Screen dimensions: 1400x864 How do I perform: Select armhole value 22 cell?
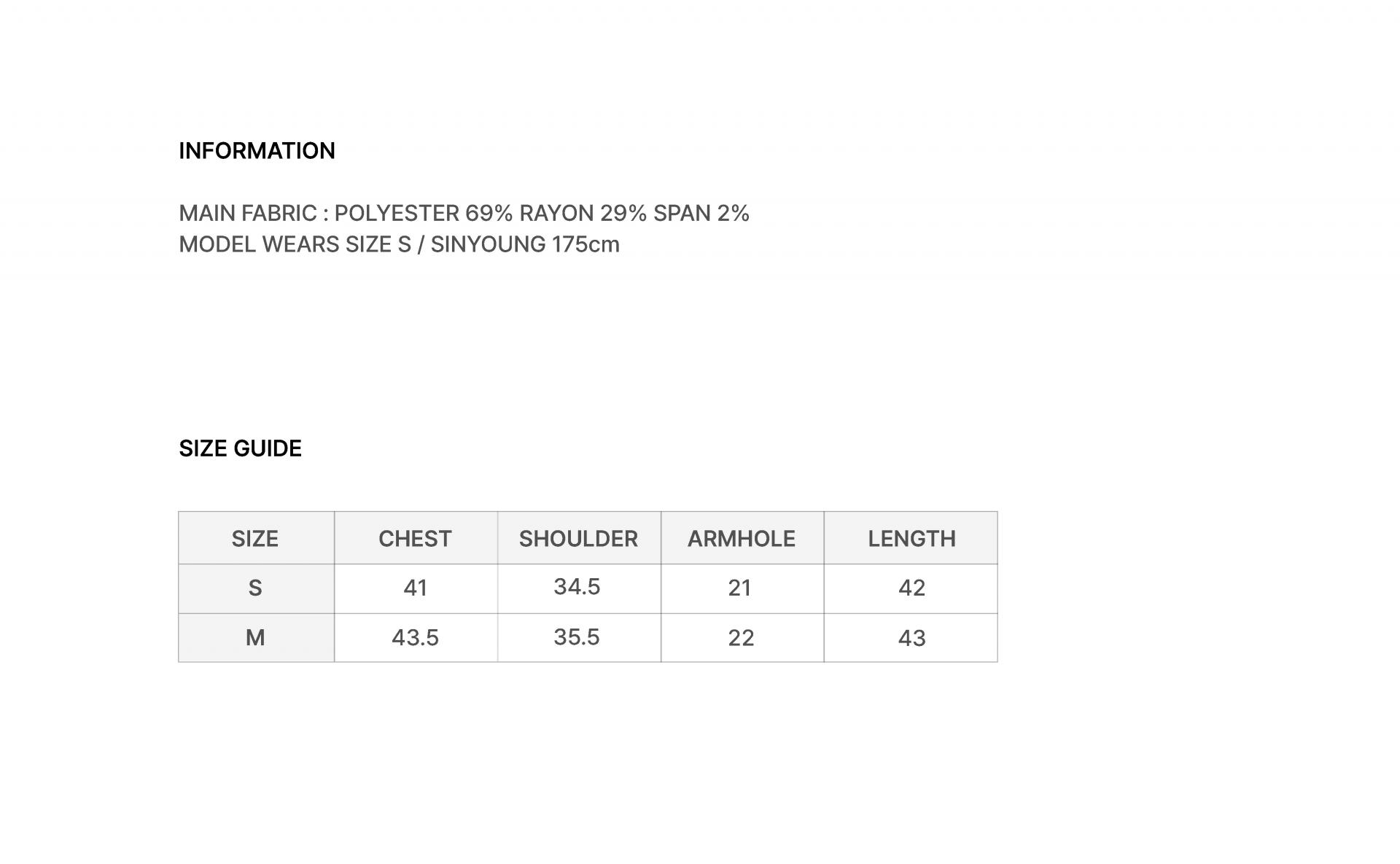742,638
